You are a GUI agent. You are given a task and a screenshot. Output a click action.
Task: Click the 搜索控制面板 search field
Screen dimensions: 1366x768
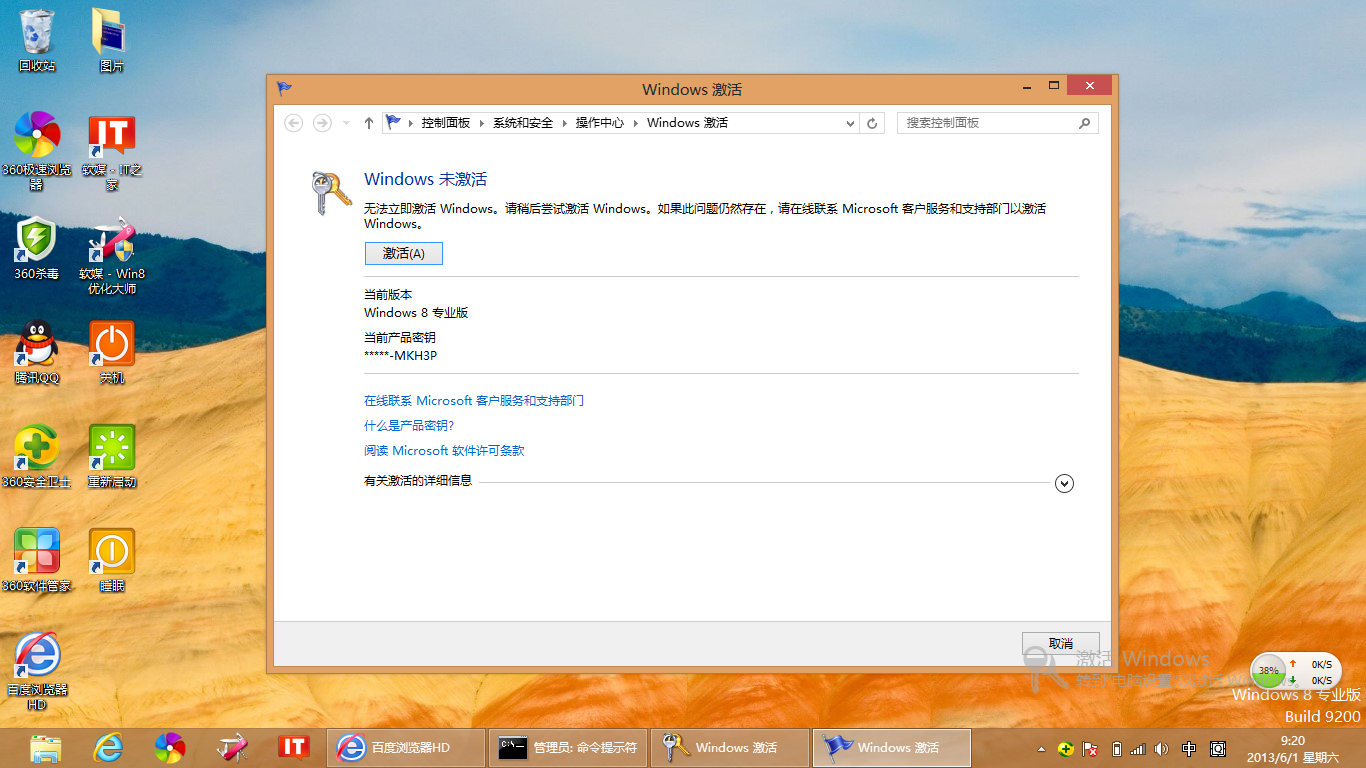point(997,123)
